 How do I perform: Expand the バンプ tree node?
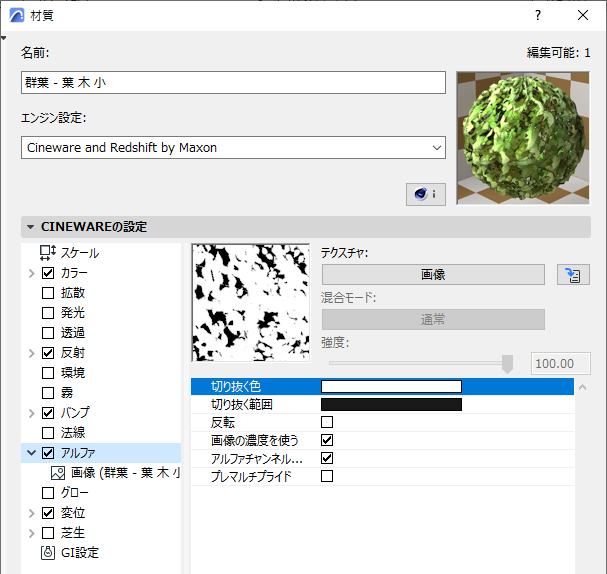pos(31,413)
